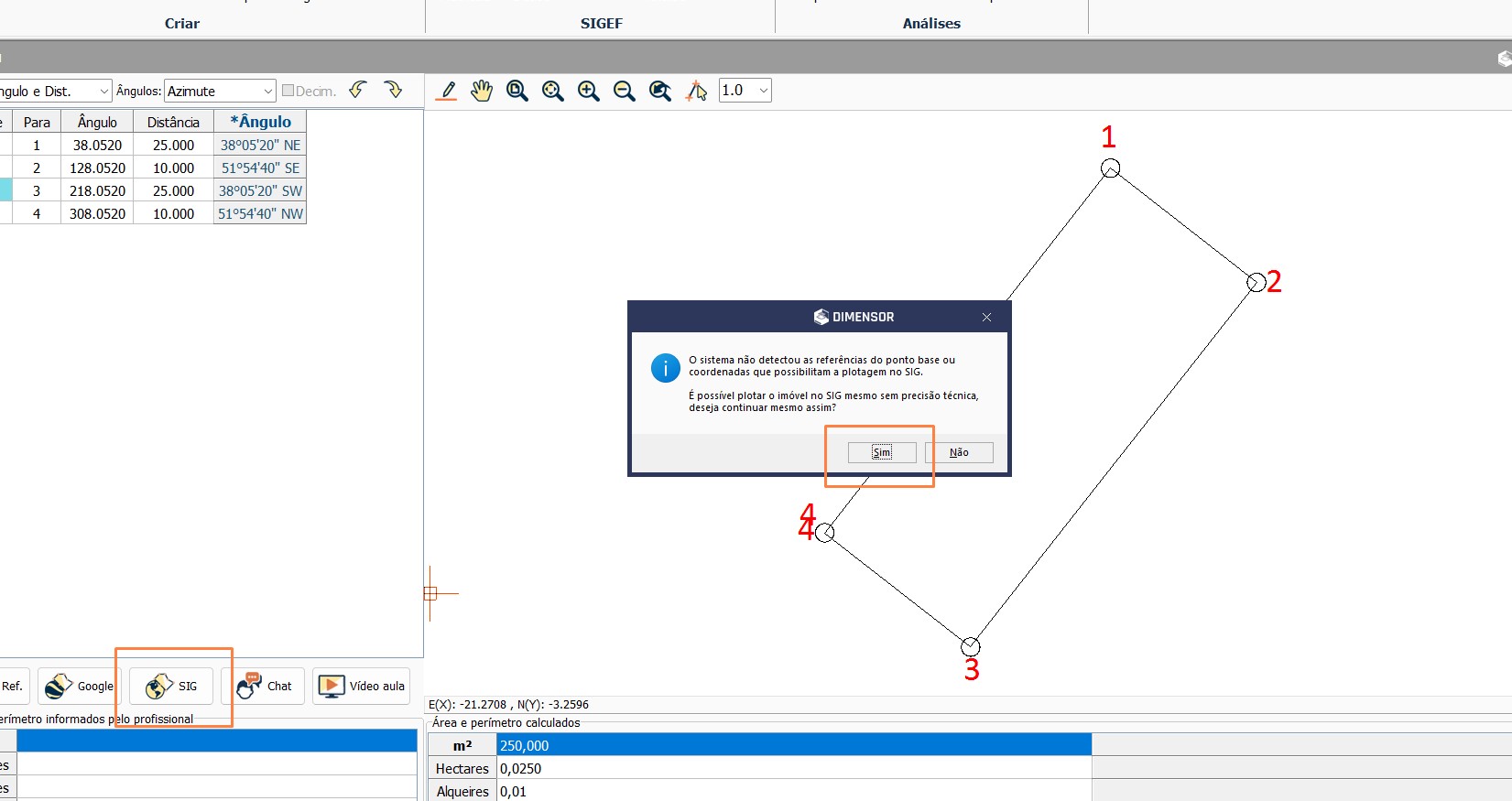Click the zoom previous magnifier icon
The height and width of the screenshot is (801, 1512).
click(660, 91)
